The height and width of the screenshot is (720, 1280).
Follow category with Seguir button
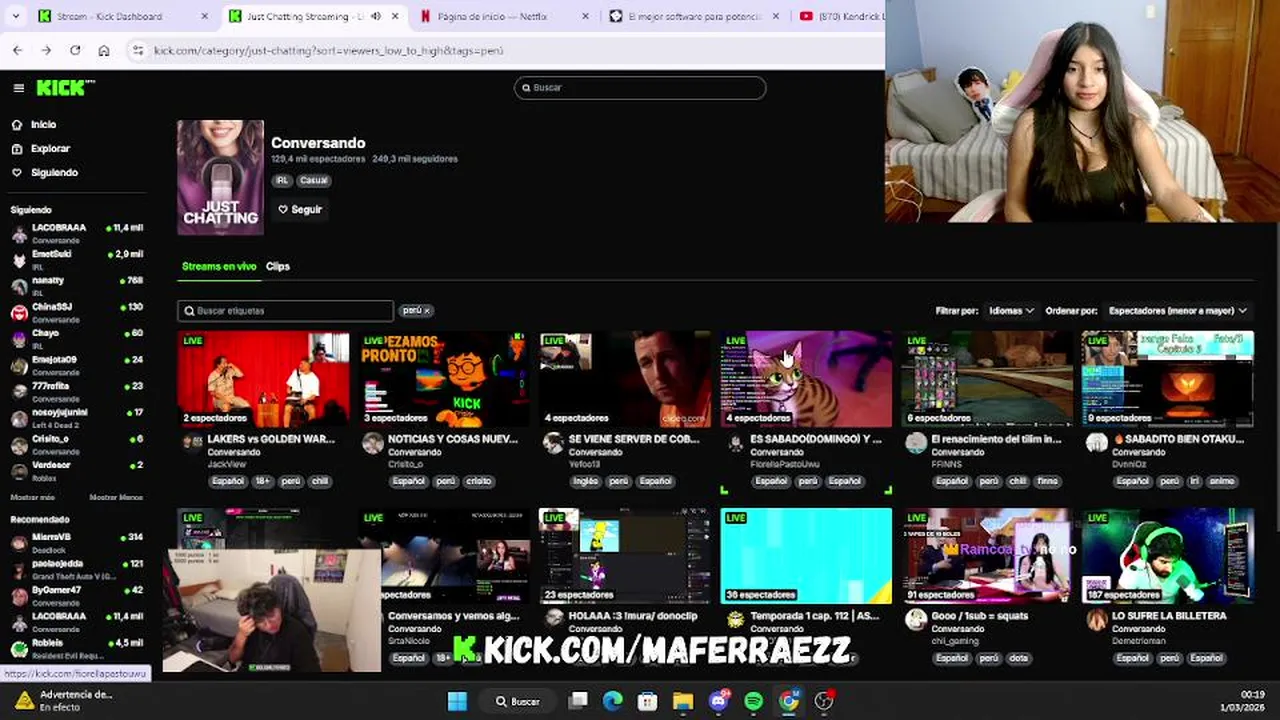pos(300,210)
